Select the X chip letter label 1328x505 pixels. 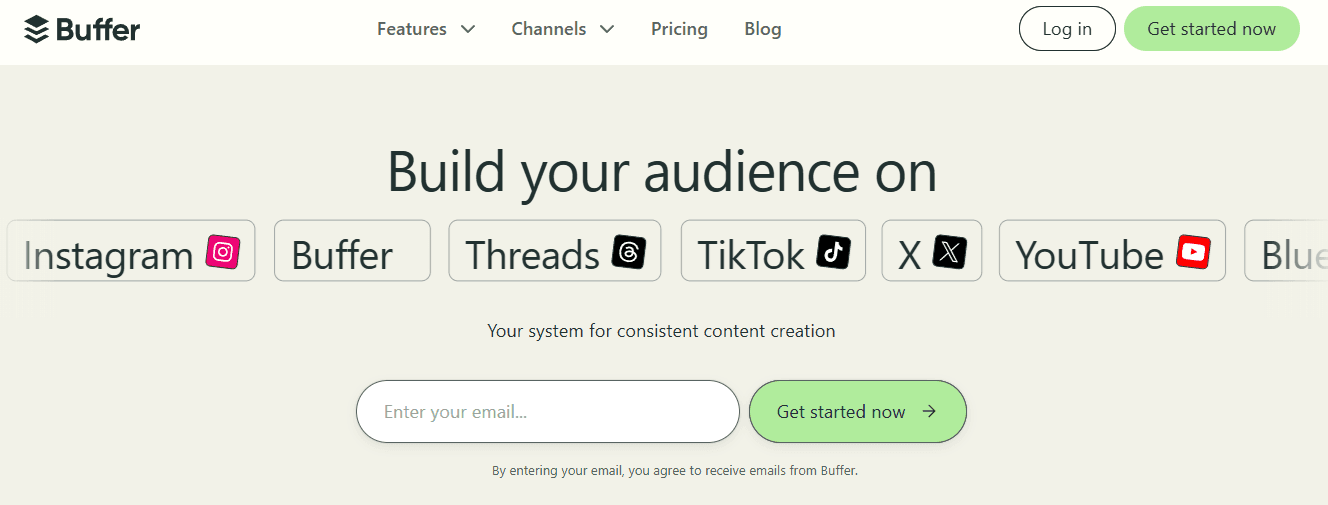(909, 256)
